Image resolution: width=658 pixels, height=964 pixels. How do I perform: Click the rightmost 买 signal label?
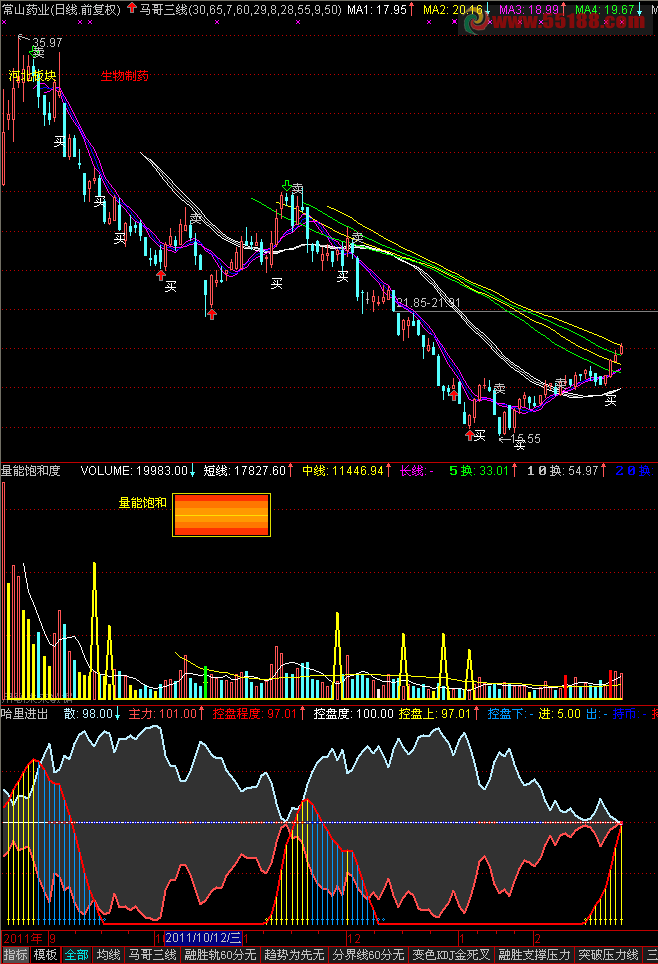pyautogui.click(x=610, y=401)
